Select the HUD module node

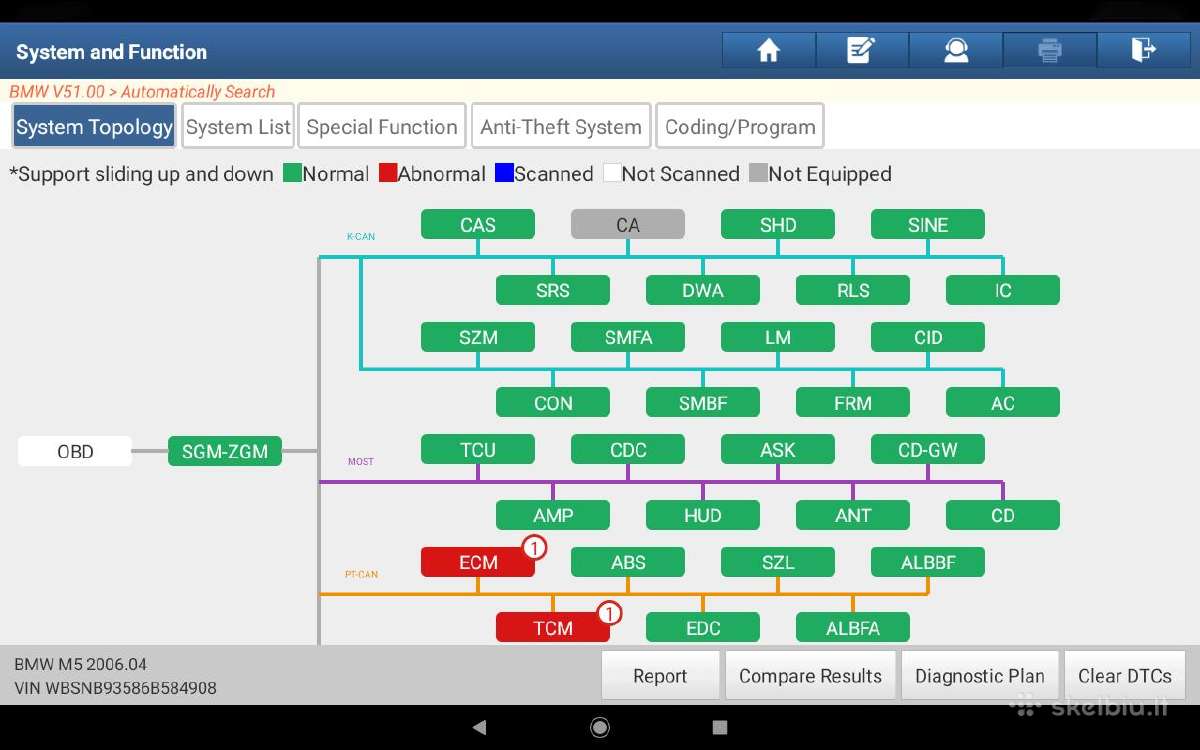coord(703,515)
